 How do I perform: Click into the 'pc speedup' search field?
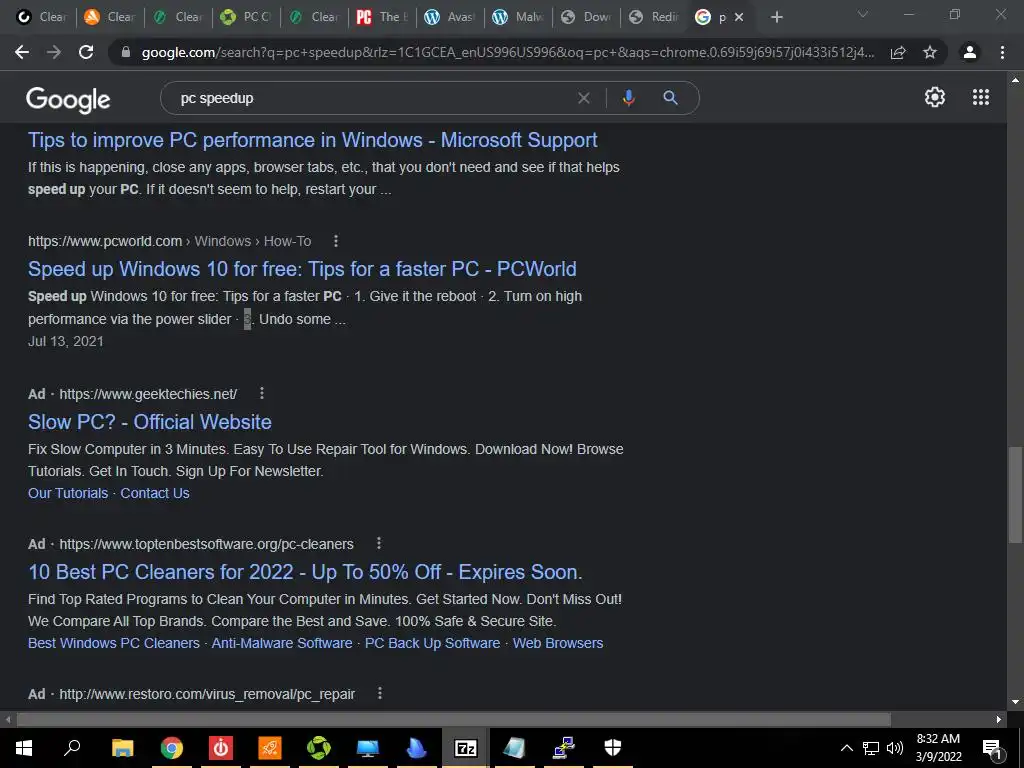coord(372,98)
